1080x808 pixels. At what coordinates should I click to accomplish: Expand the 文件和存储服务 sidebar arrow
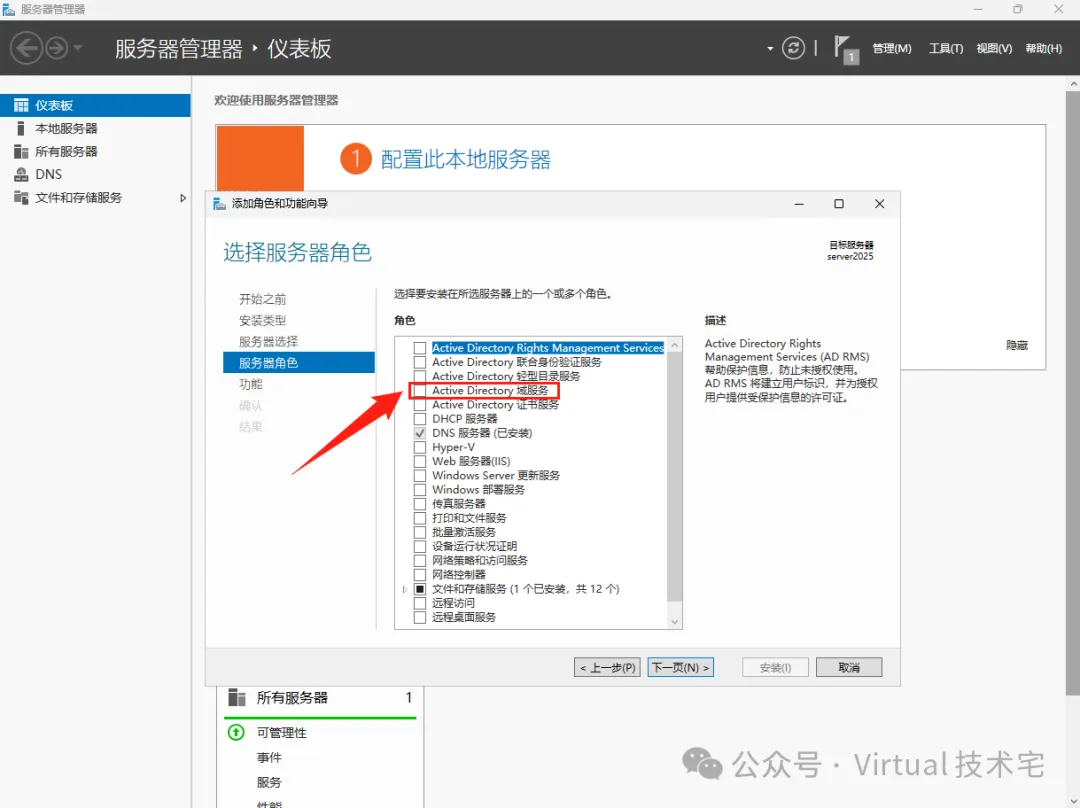[183, 198]
